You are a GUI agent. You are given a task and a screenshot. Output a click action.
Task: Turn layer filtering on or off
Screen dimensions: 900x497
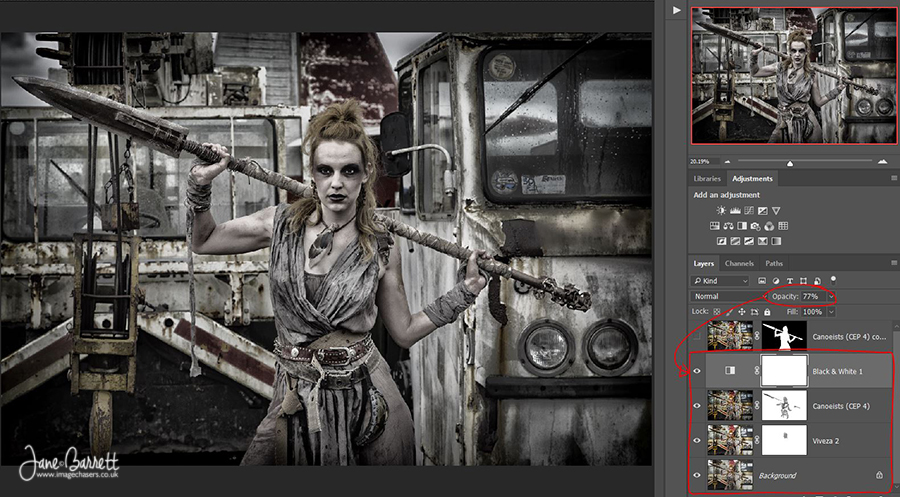tap(833, 281)
